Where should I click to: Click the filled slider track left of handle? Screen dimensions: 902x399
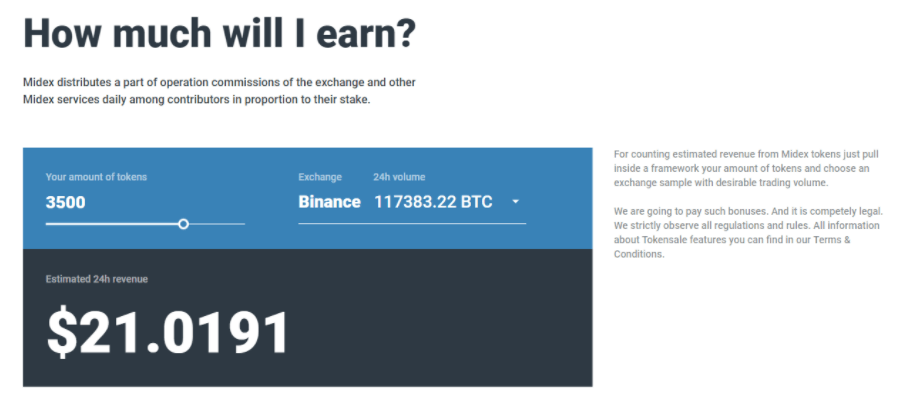pyautogui.click(x=112, y=224)
